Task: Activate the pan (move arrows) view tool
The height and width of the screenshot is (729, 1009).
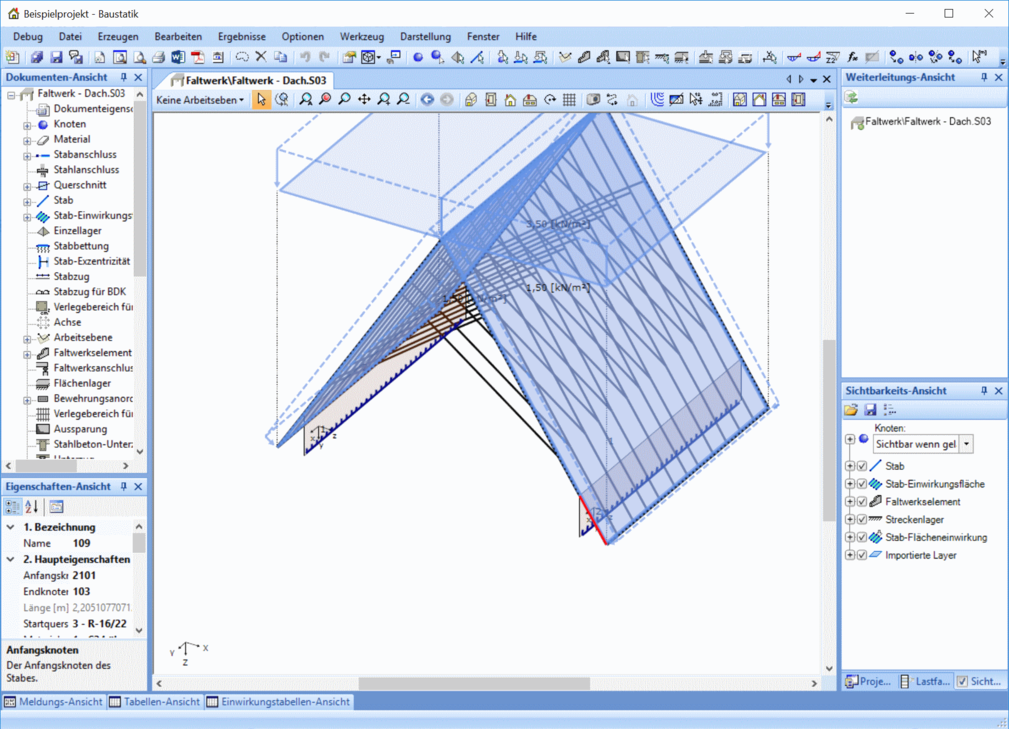Action: [364, 100]
